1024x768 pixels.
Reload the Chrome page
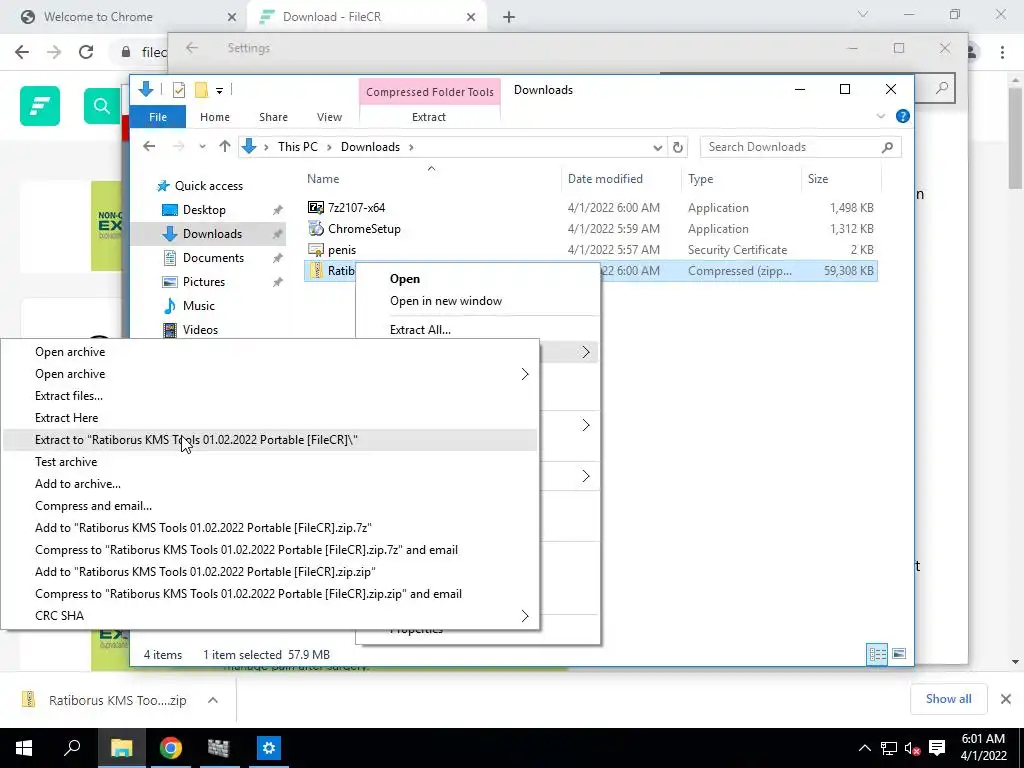point(86,52)
